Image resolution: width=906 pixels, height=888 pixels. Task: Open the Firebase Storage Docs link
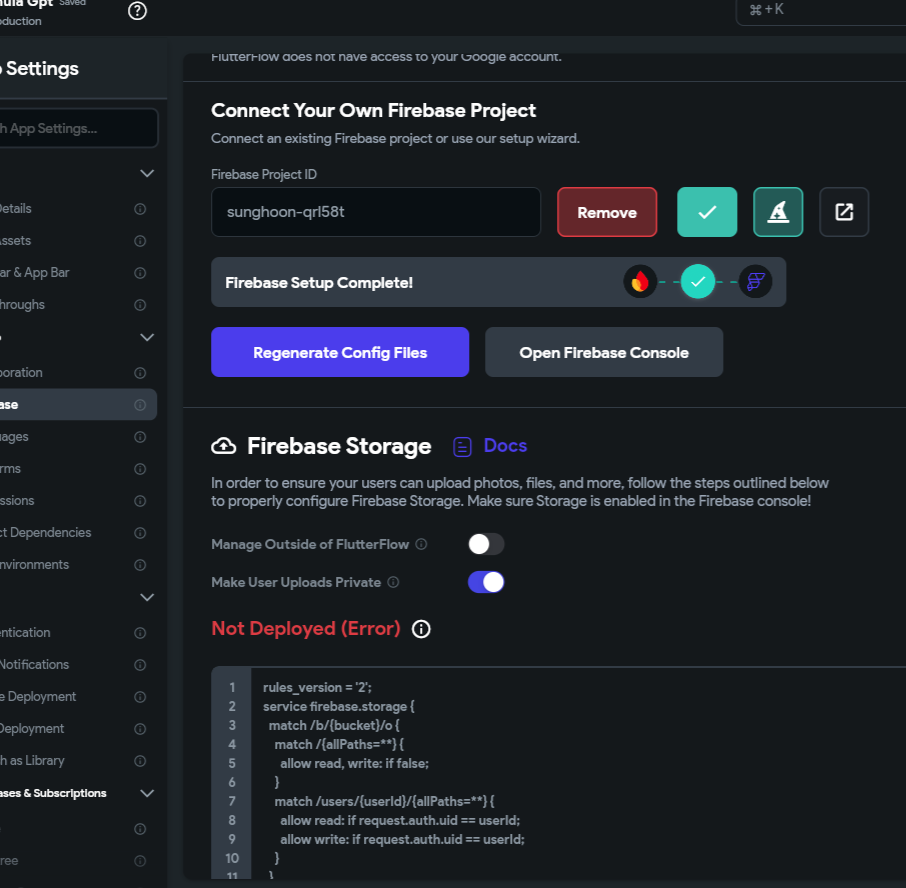[x=505, y=446]
